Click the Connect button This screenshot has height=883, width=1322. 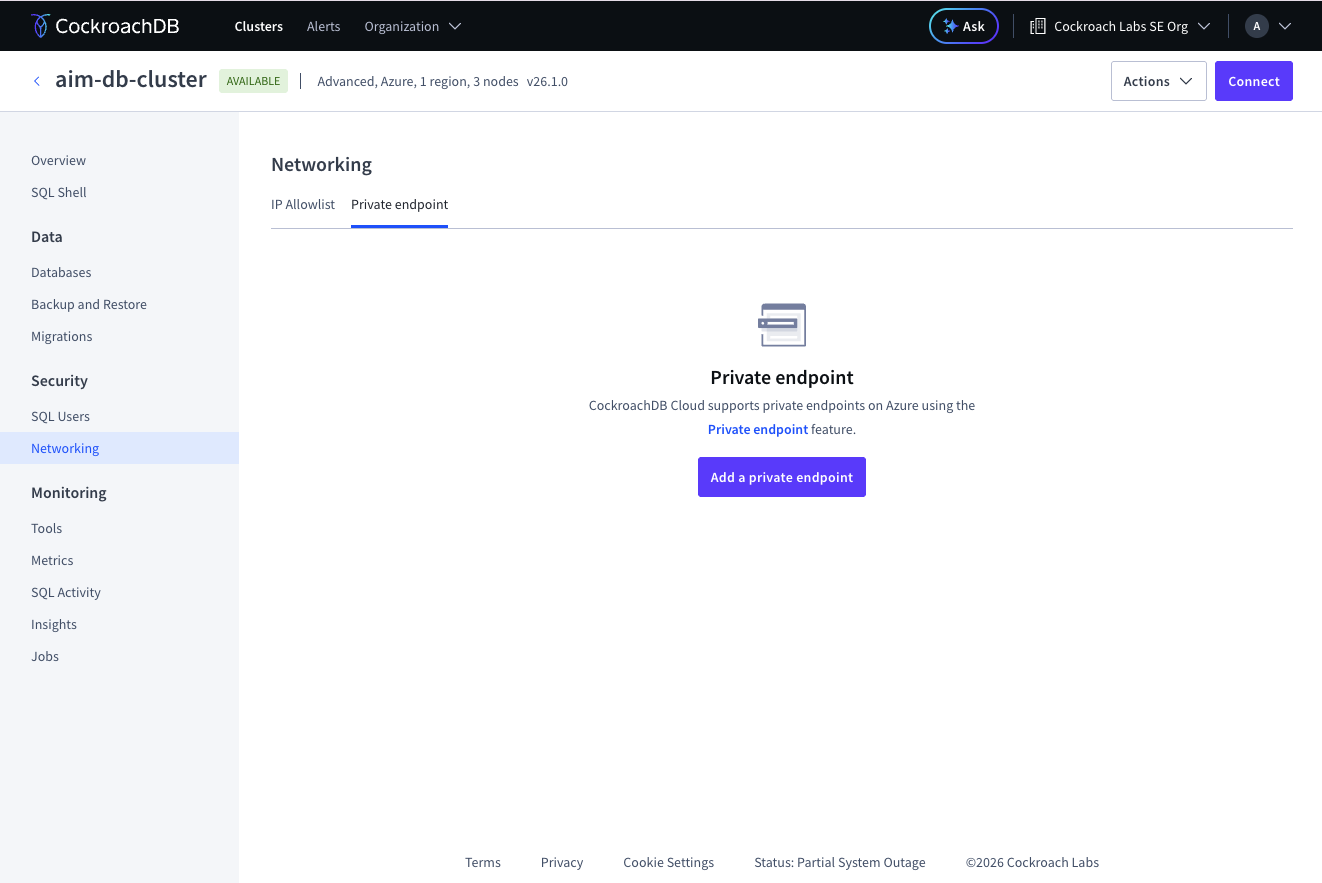pyautogui.click(x=1254, y=81)
